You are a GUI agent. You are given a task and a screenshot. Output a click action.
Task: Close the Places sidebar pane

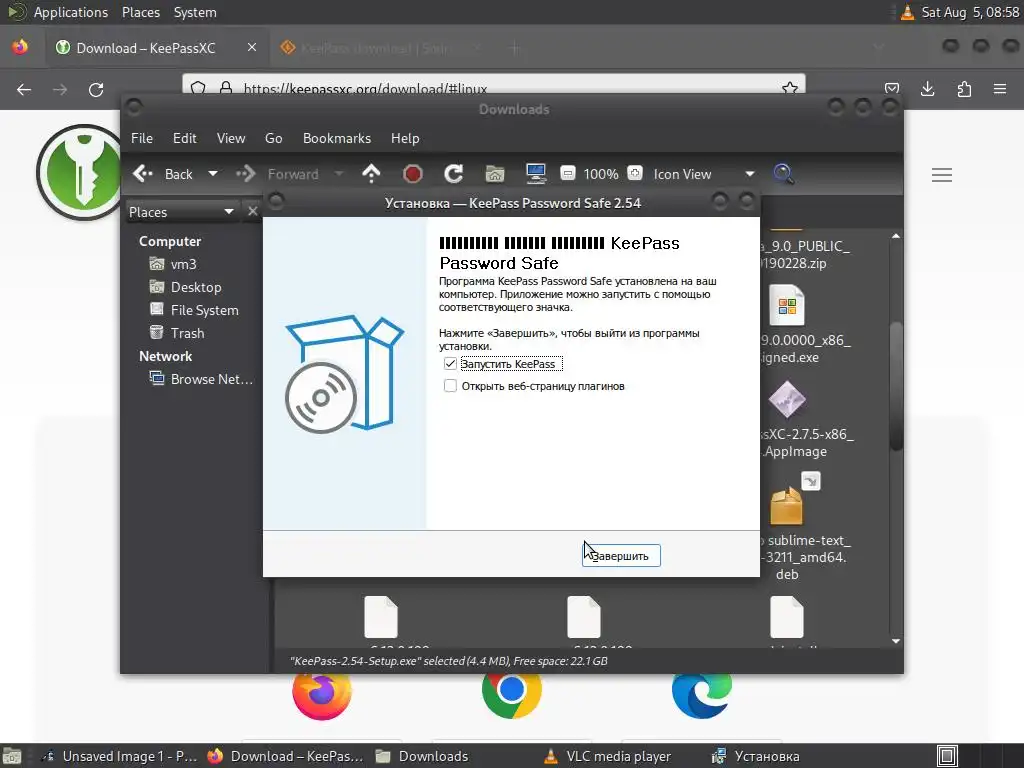253,212
